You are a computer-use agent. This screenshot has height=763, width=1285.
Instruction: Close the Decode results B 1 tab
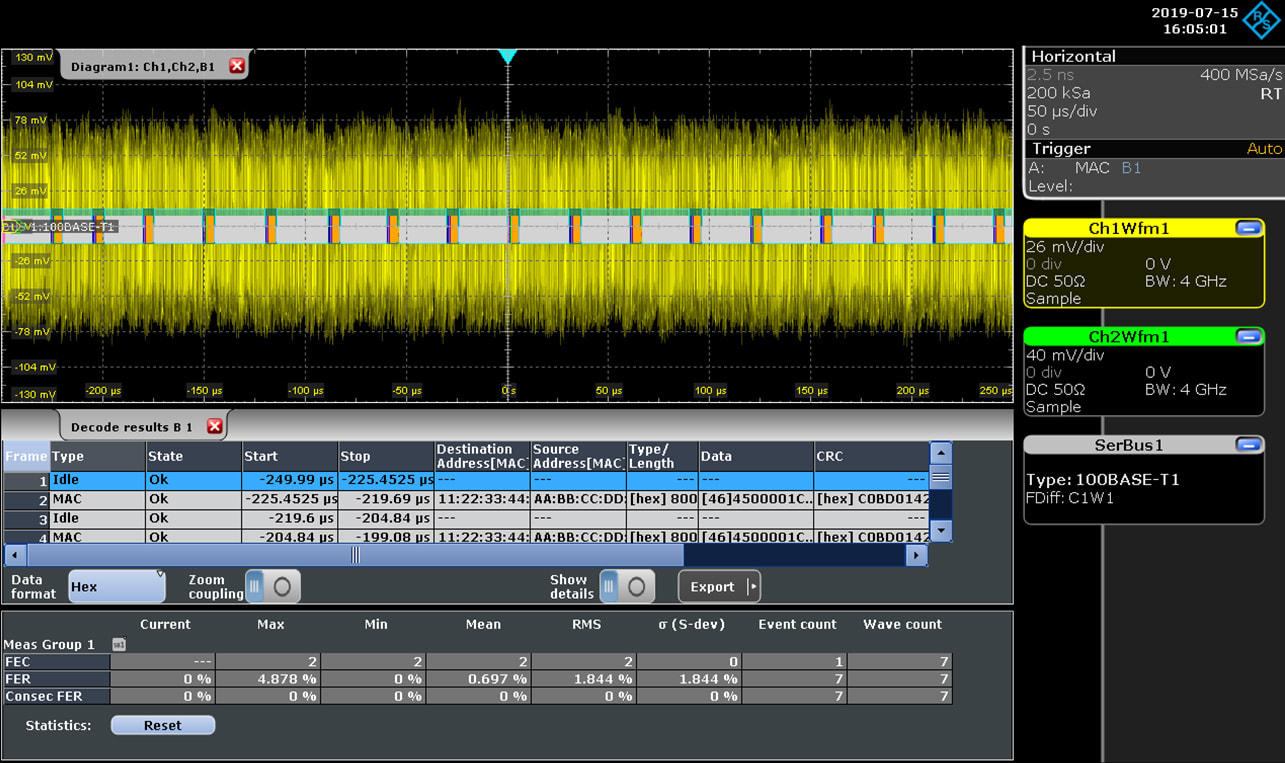click(x=215, y=424)
